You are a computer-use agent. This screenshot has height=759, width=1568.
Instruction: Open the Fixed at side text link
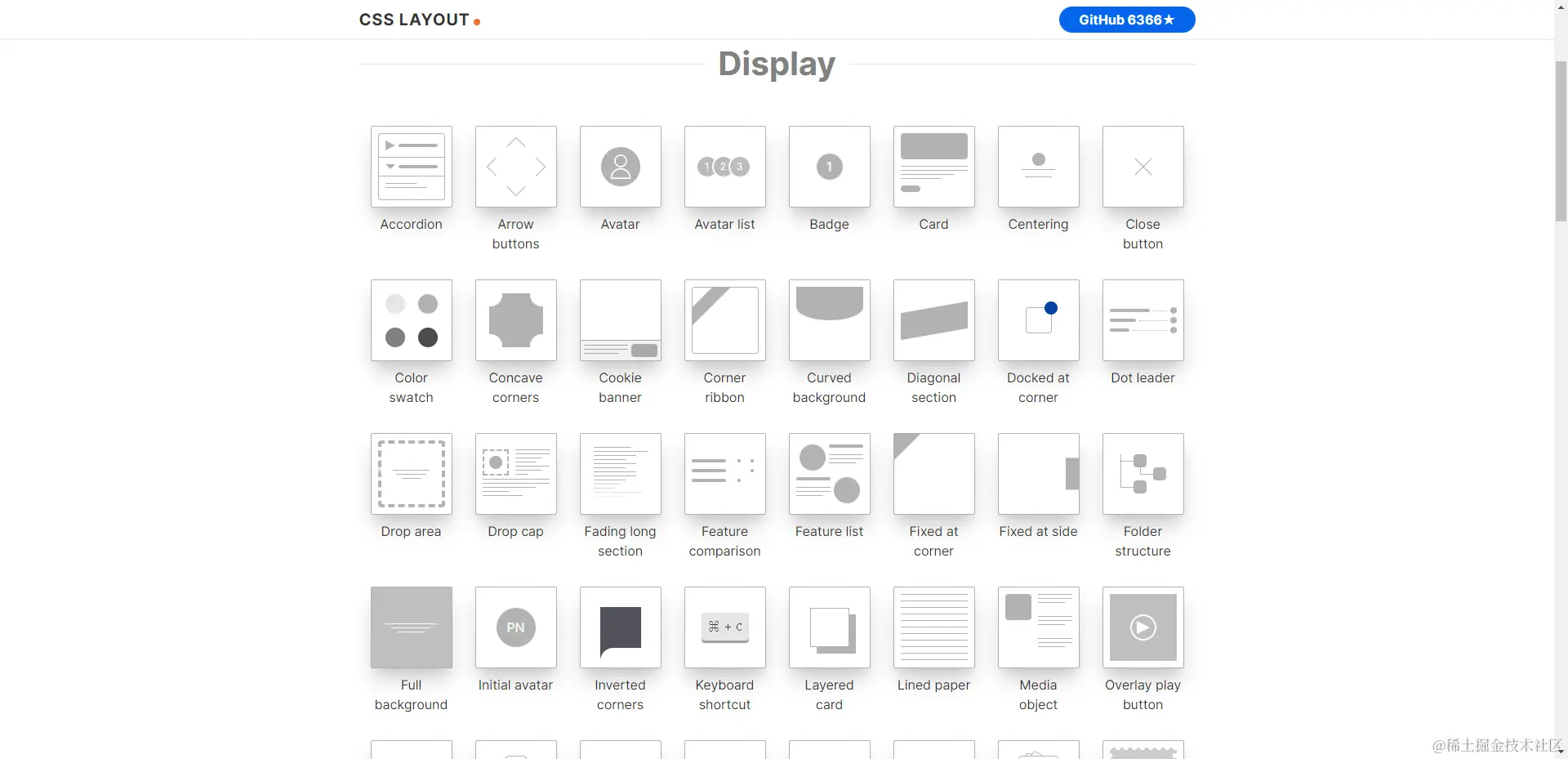click(x=1039, y=531)
